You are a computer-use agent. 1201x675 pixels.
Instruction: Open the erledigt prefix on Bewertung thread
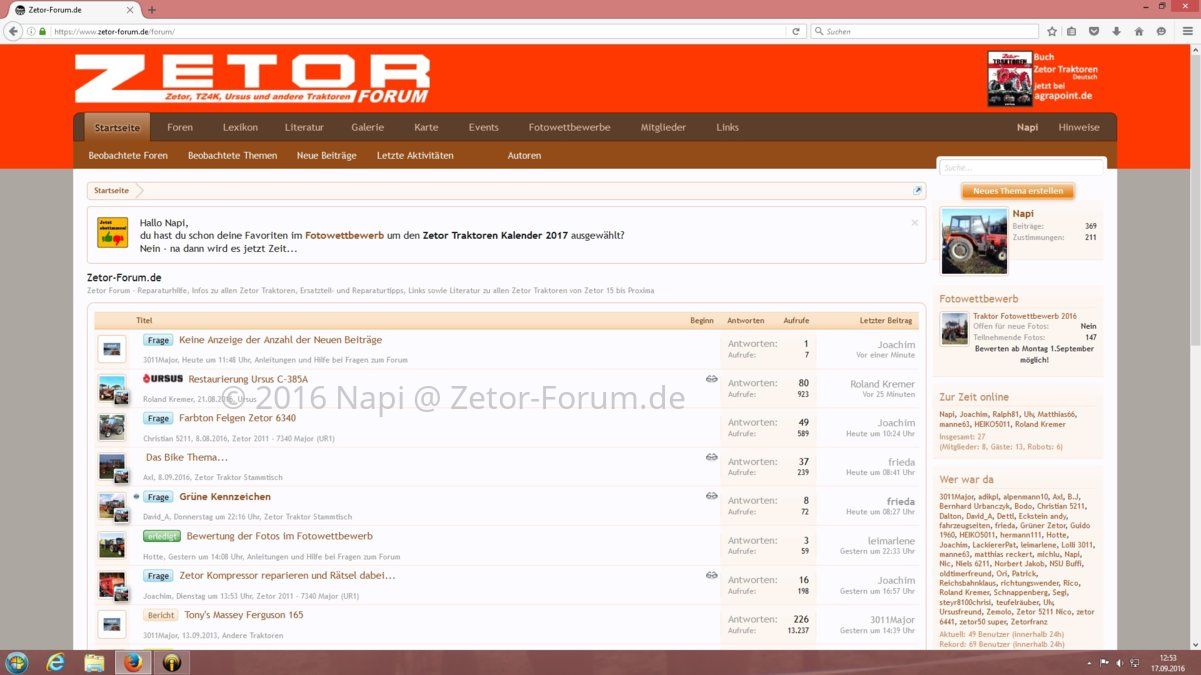[x=161, y=536]
